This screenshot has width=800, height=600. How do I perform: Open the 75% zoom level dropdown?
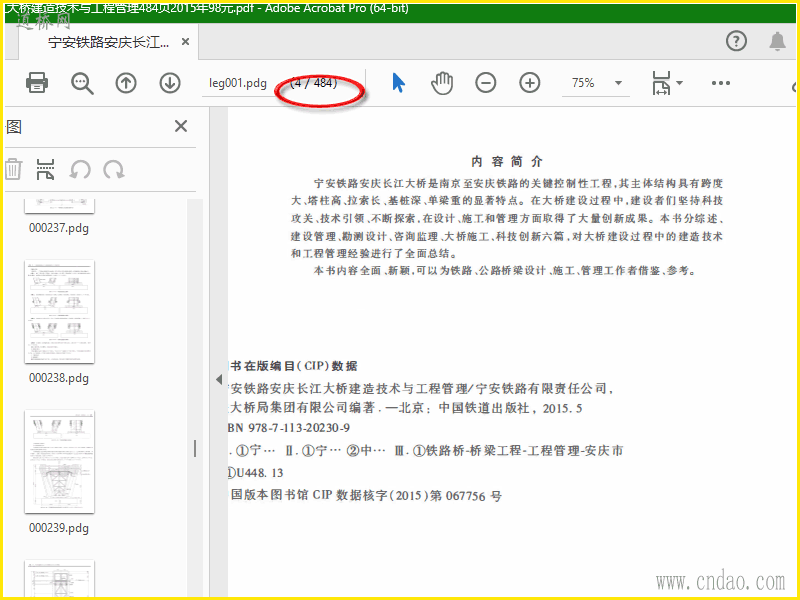618,83
